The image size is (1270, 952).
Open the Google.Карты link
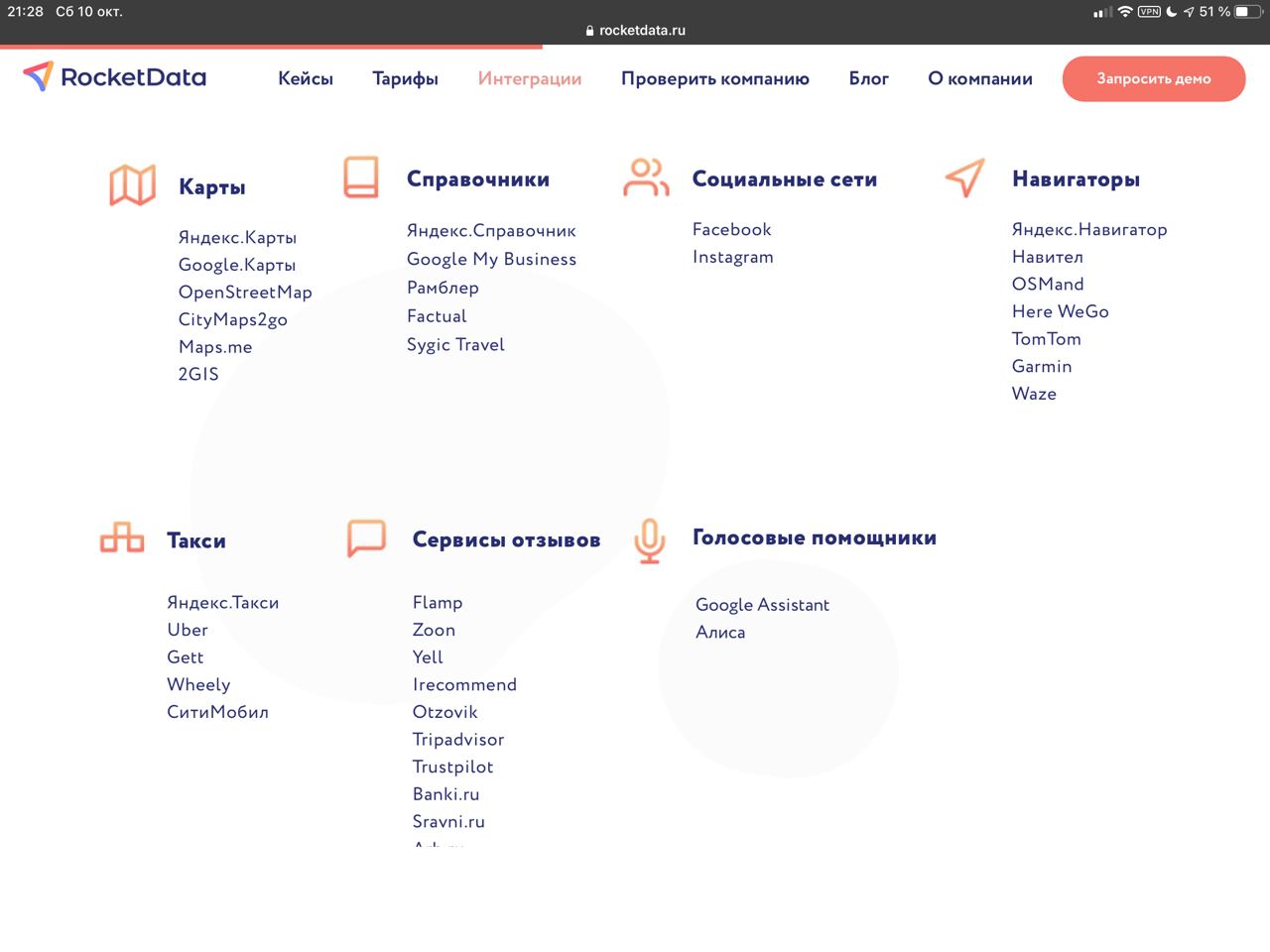point(237,265)
